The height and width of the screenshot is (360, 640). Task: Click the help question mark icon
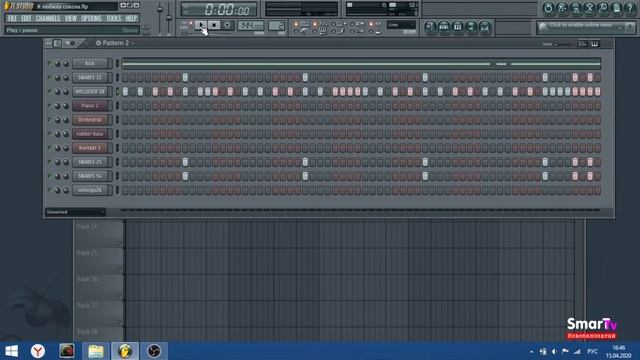[x=630, y=8]
